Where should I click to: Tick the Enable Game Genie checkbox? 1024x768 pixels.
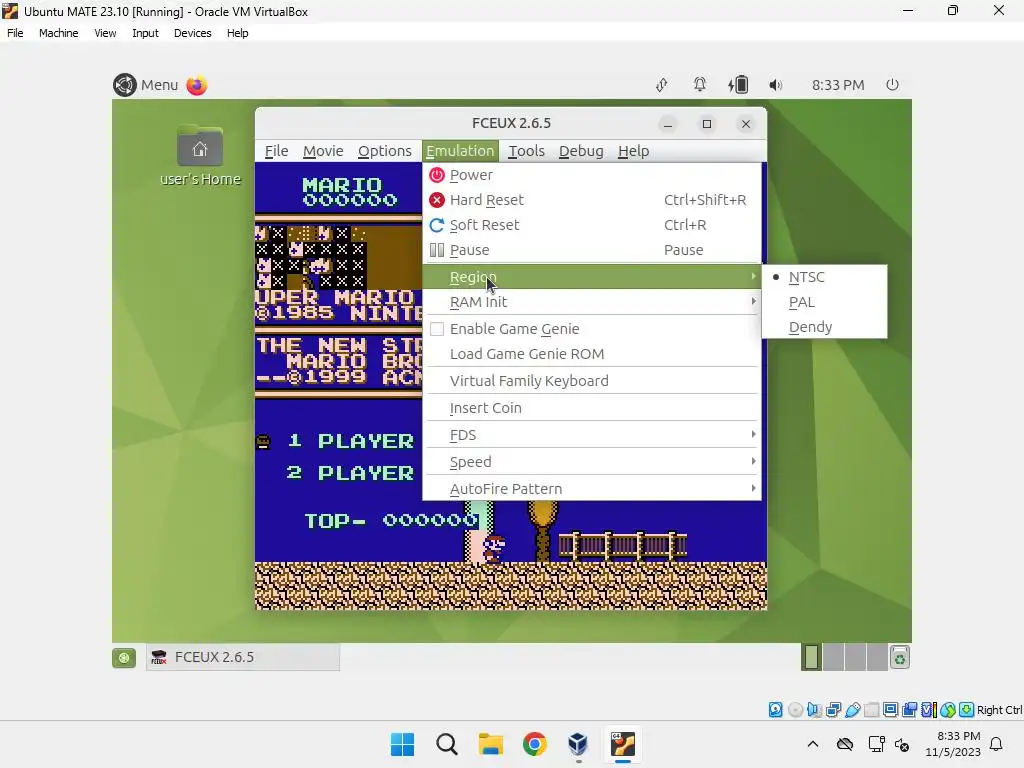pyautogui.click(x=437, y=329)
